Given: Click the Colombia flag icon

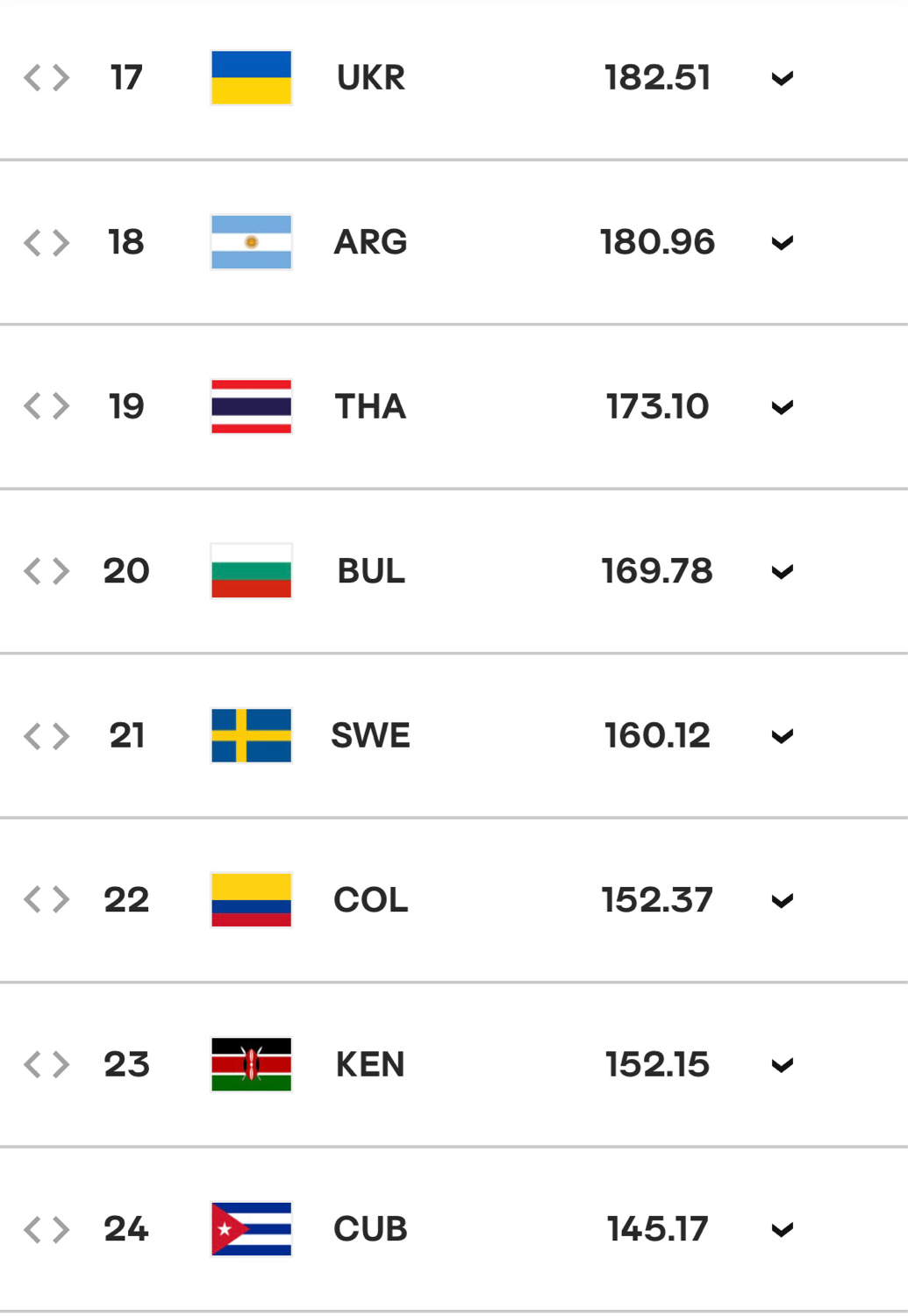Looking at the screenshot, I should 251,900.
